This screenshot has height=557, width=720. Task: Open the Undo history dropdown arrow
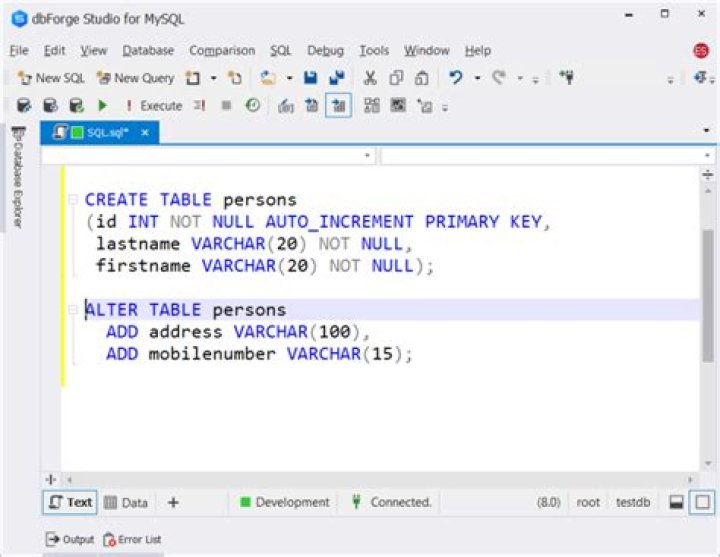(477, 78)
